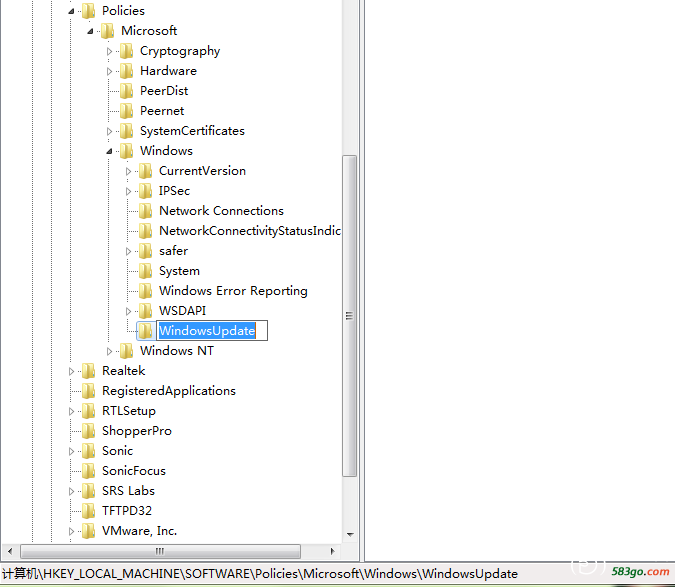This screenshot has height=587, width=675.
Task: Expand the SystemCertificates key
Action: 109,131
